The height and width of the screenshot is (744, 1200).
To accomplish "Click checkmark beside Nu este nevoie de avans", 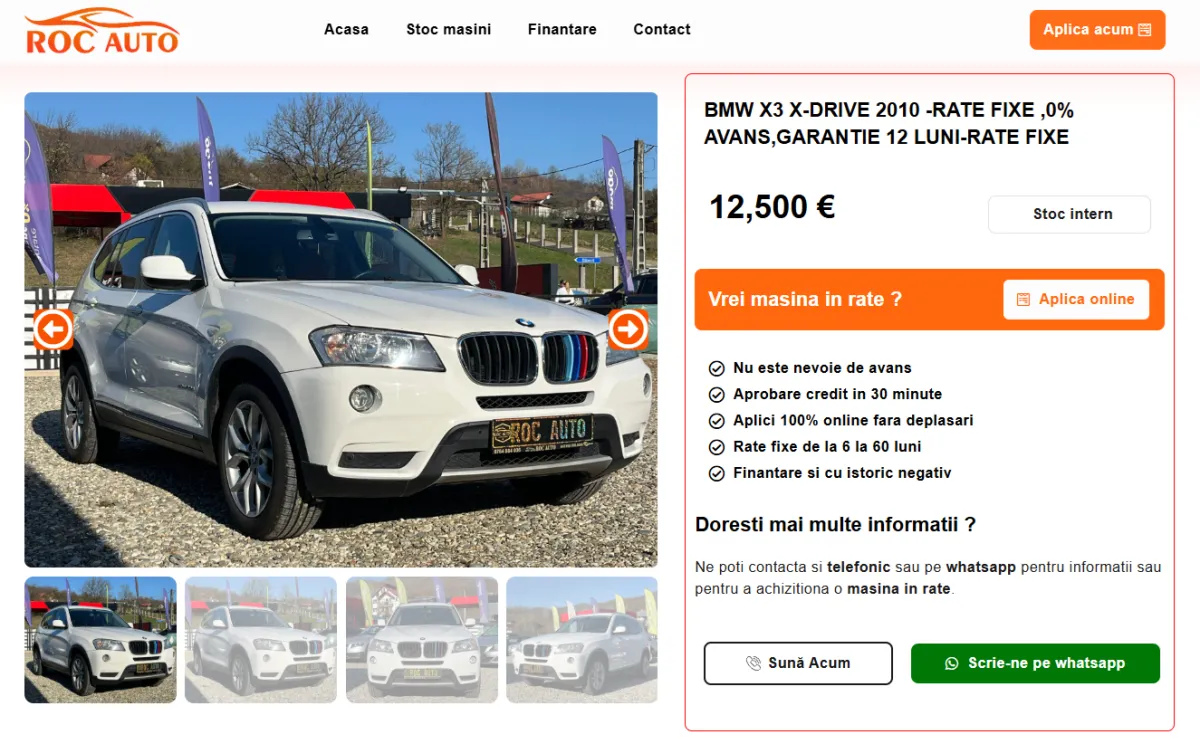I will coord(716,368).
